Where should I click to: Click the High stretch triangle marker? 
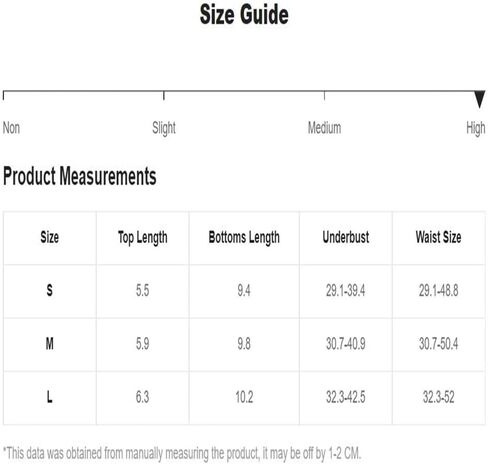[480, 99]
